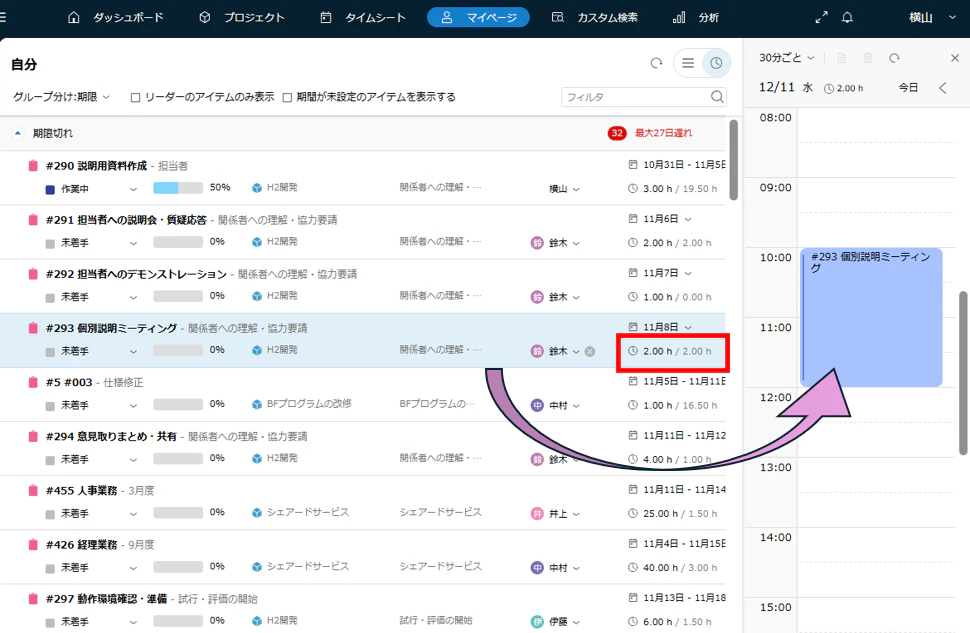The width and height of the screenshot is (970, 633).
Task: Click the document icon in timeline toolbar
Action: coord(841,58)
